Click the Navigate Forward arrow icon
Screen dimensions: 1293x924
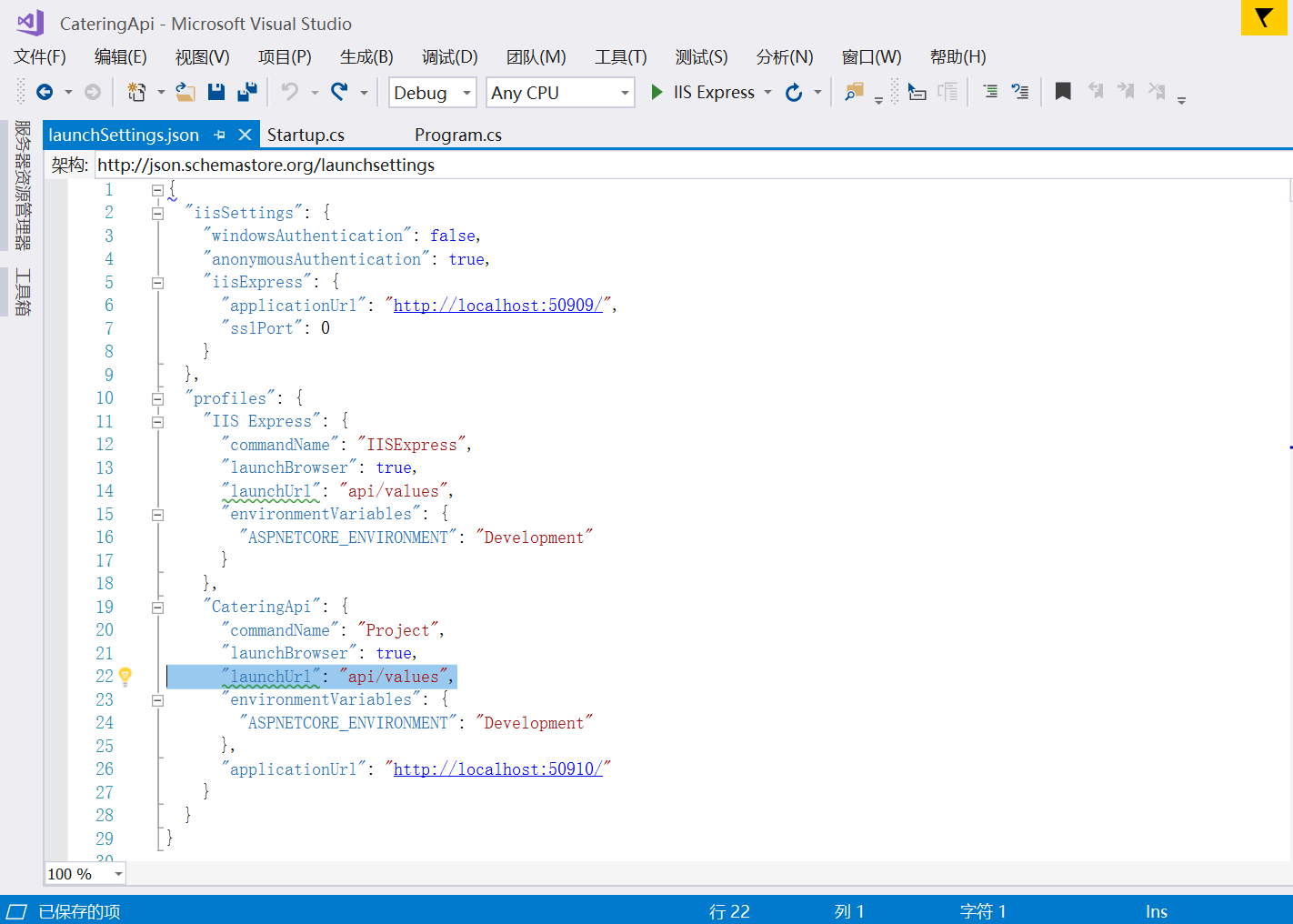93,92
